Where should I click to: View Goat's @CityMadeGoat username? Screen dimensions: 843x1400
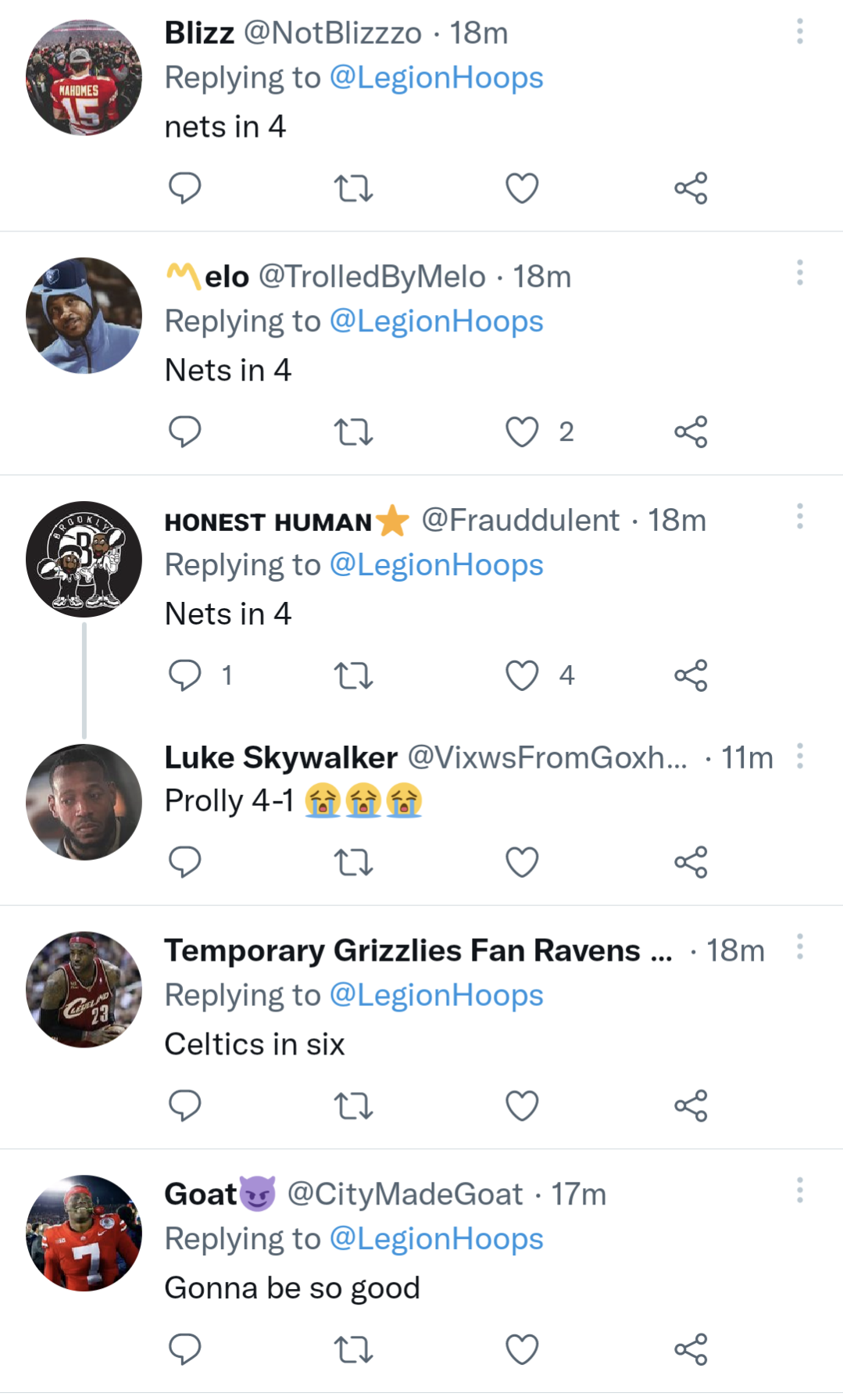(x=405, y=1194)
